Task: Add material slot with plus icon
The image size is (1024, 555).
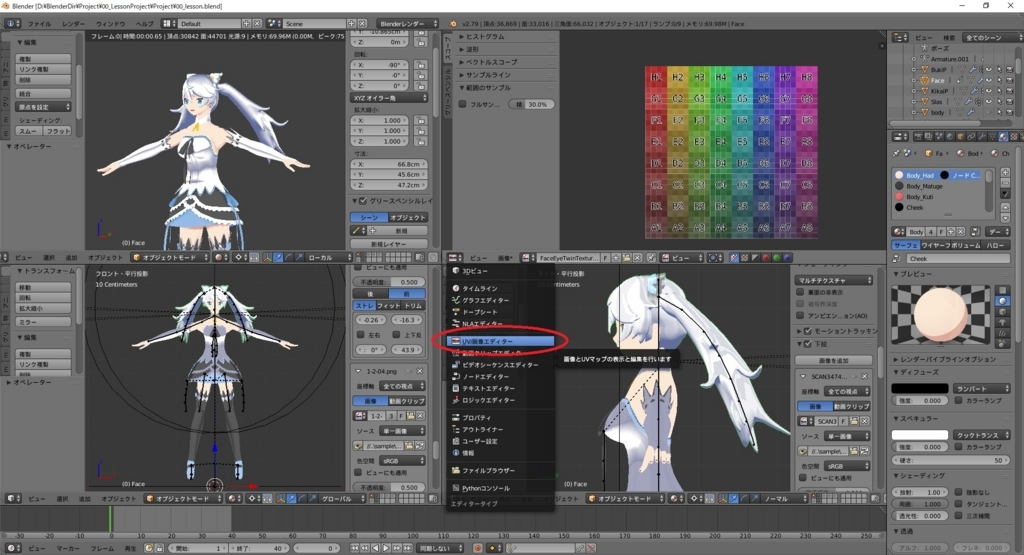Action: click(x=1005, y=172)
